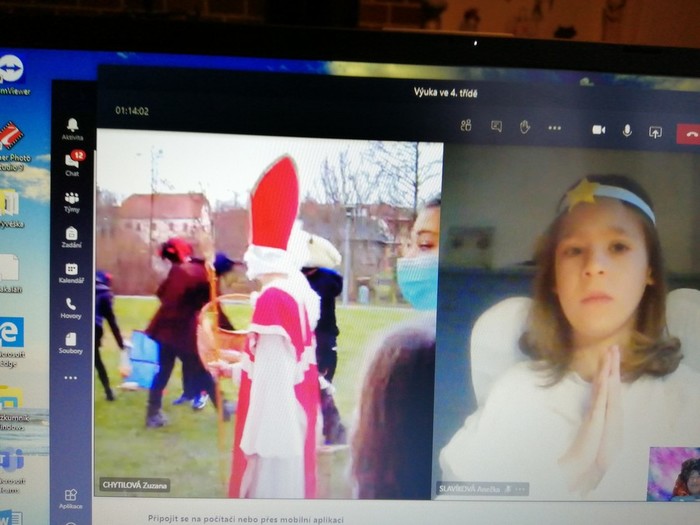The image size is (700, 525).
Task: Raise your hand in the meeting
Action: click(x=525, y=127)
